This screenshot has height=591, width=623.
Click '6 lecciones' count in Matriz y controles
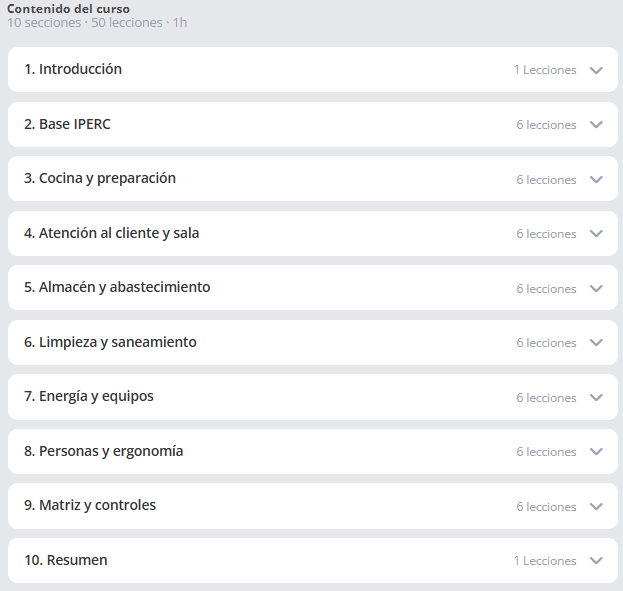coord(546,507)
